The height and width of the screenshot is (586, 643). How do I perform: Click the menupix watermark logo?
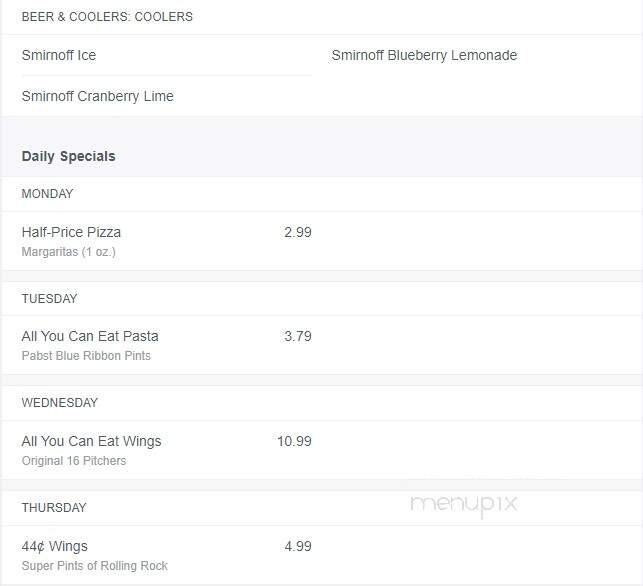click(x=464, y=504)
